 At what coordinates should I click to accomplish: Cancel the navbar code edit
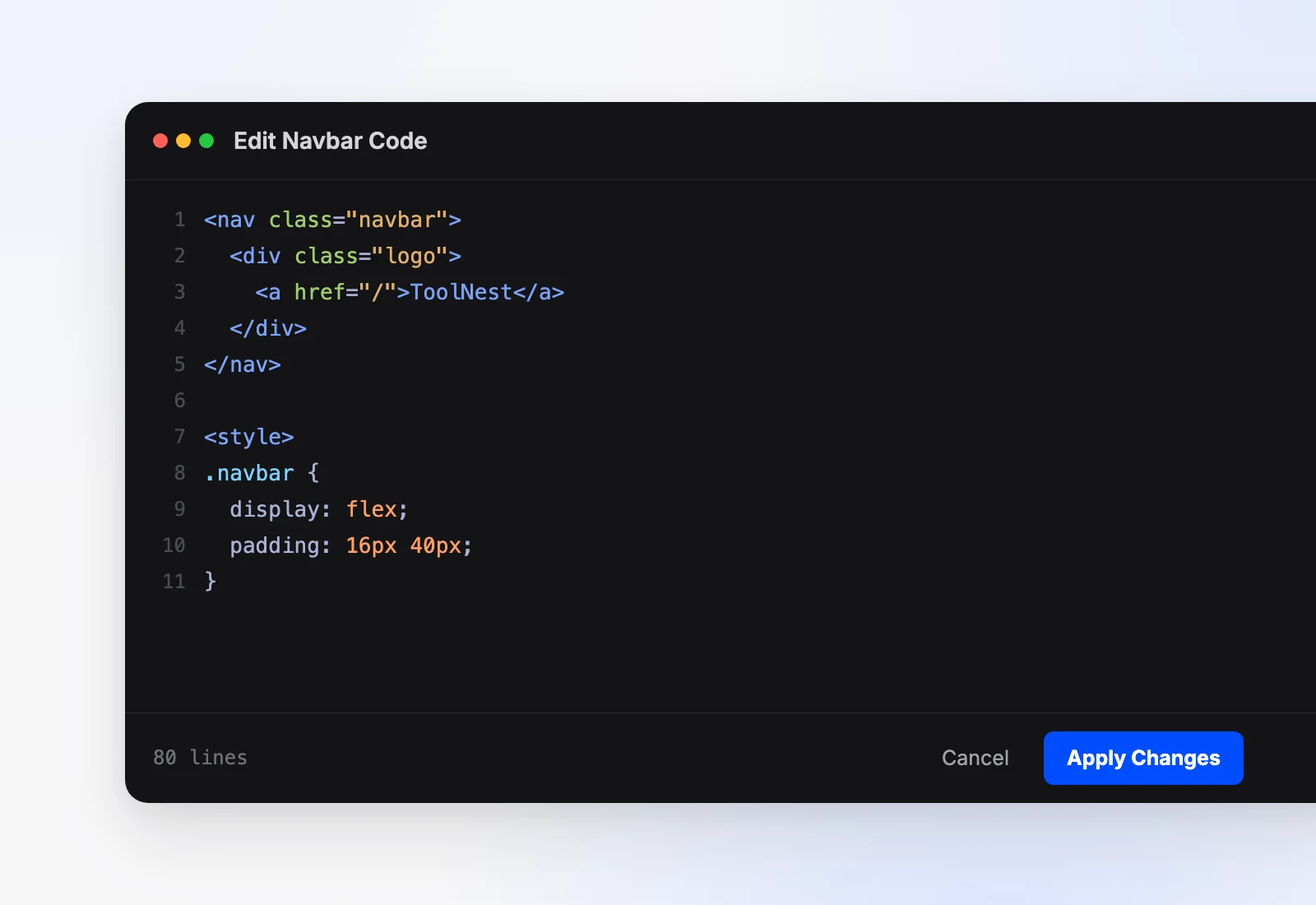[975, 758]
